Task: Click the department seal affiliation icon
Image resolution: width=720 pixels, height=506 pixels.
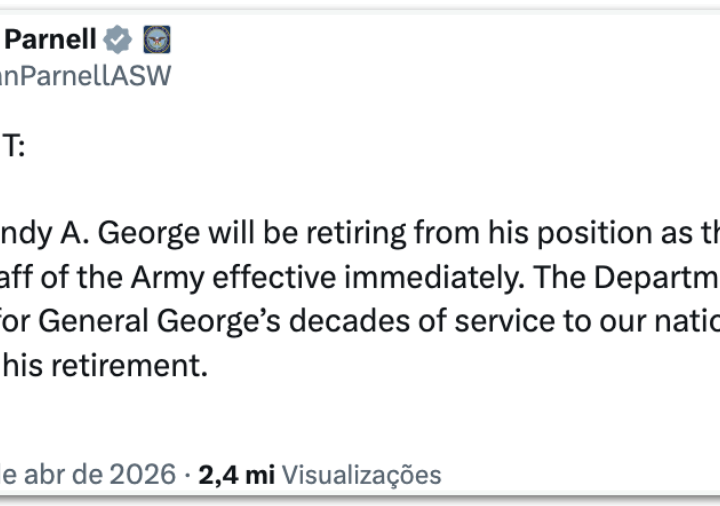Action: pyautogui.click(x=157, y=40)
